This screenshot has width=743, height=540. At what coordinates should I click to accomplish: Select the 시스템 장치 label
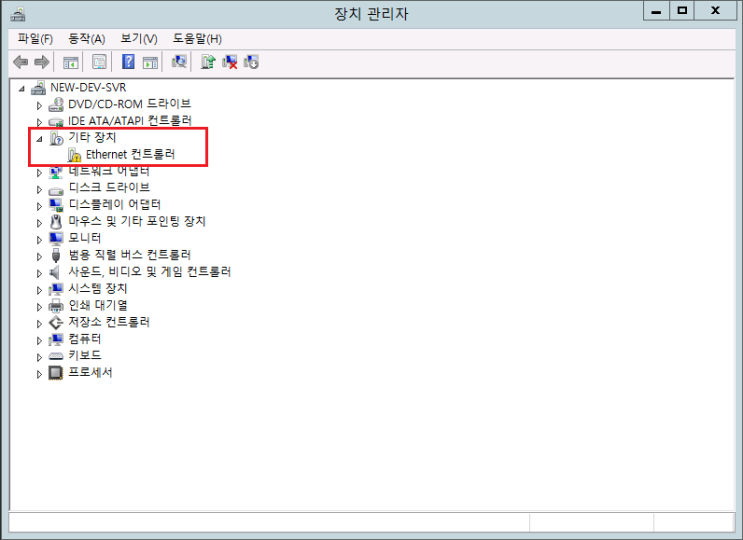98,288
